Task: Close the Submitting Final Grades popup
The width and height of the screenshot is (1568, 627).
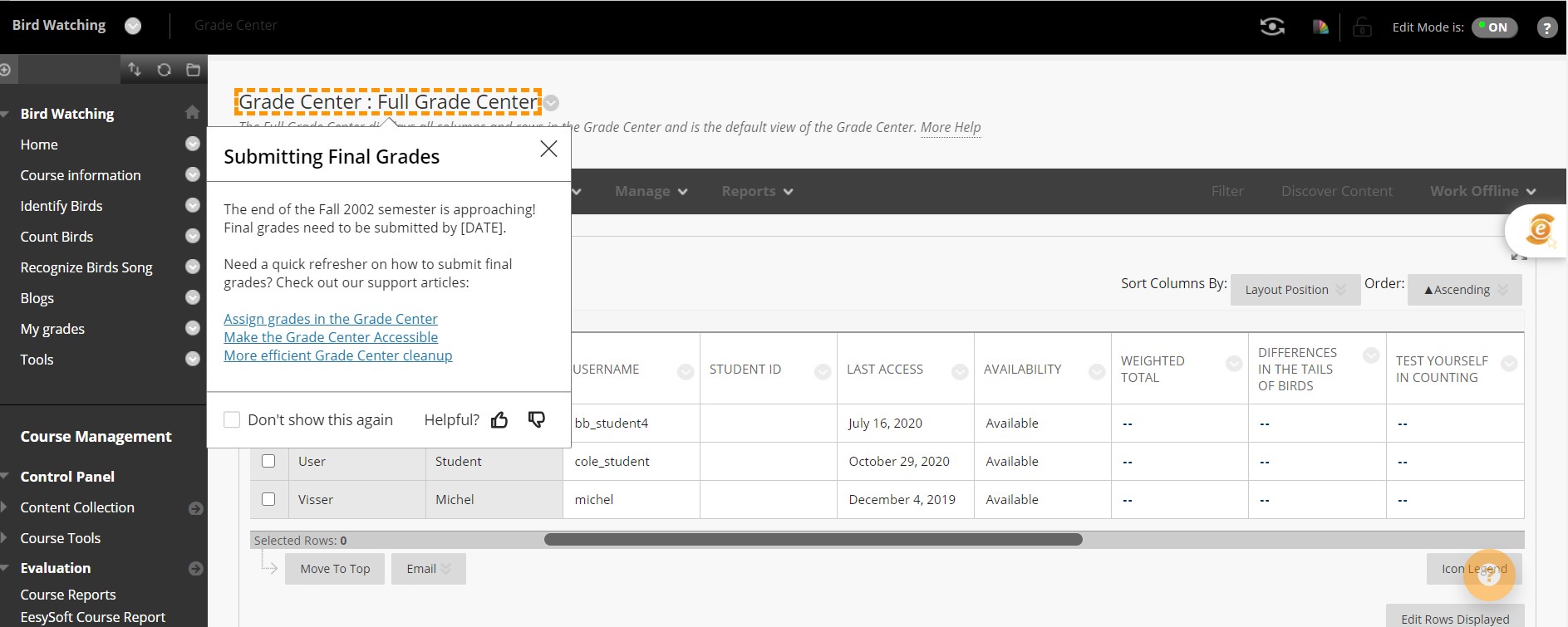Action: [x=548, y=149]
